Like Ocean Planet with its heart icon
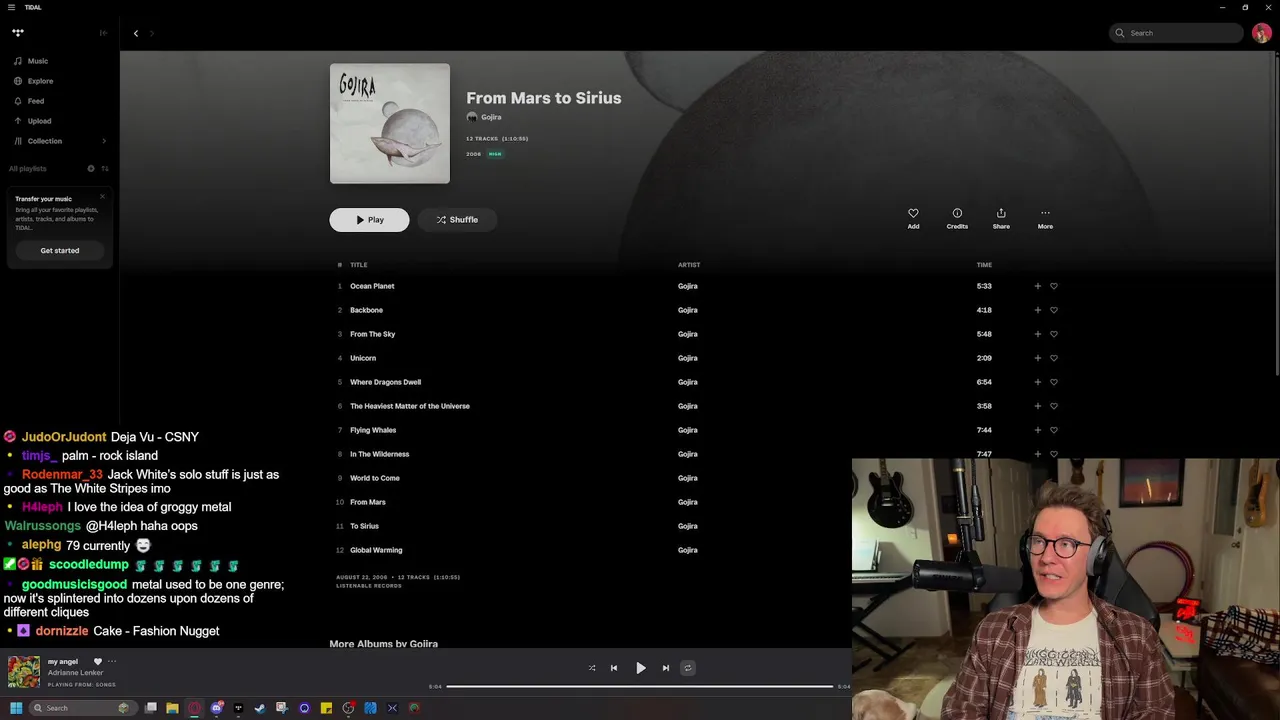1280x720 pixels. coord(1054,286)
